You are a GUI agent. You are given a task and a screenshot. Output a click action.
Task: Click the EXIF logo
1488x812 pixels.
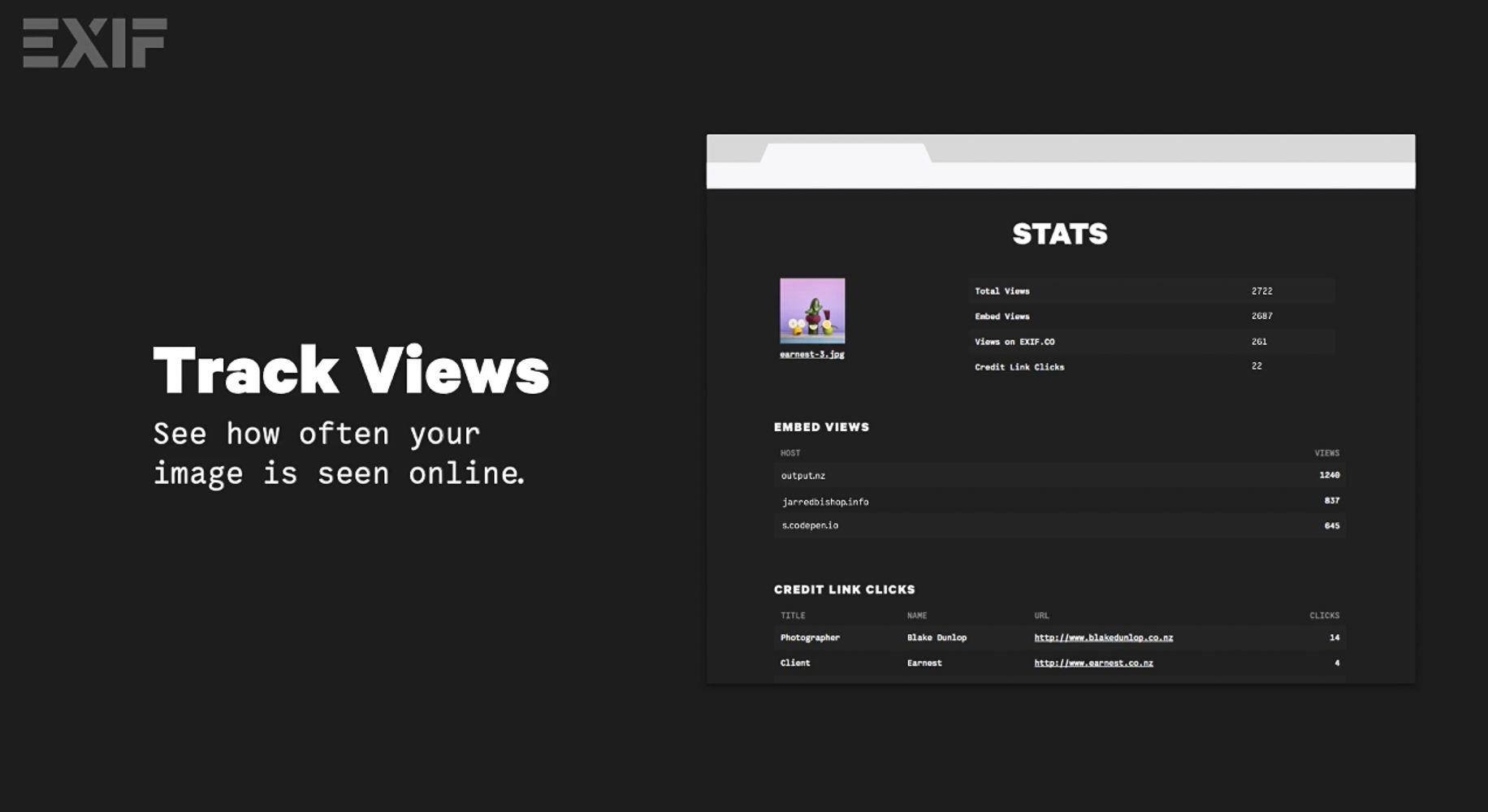(x=94, y=43)
